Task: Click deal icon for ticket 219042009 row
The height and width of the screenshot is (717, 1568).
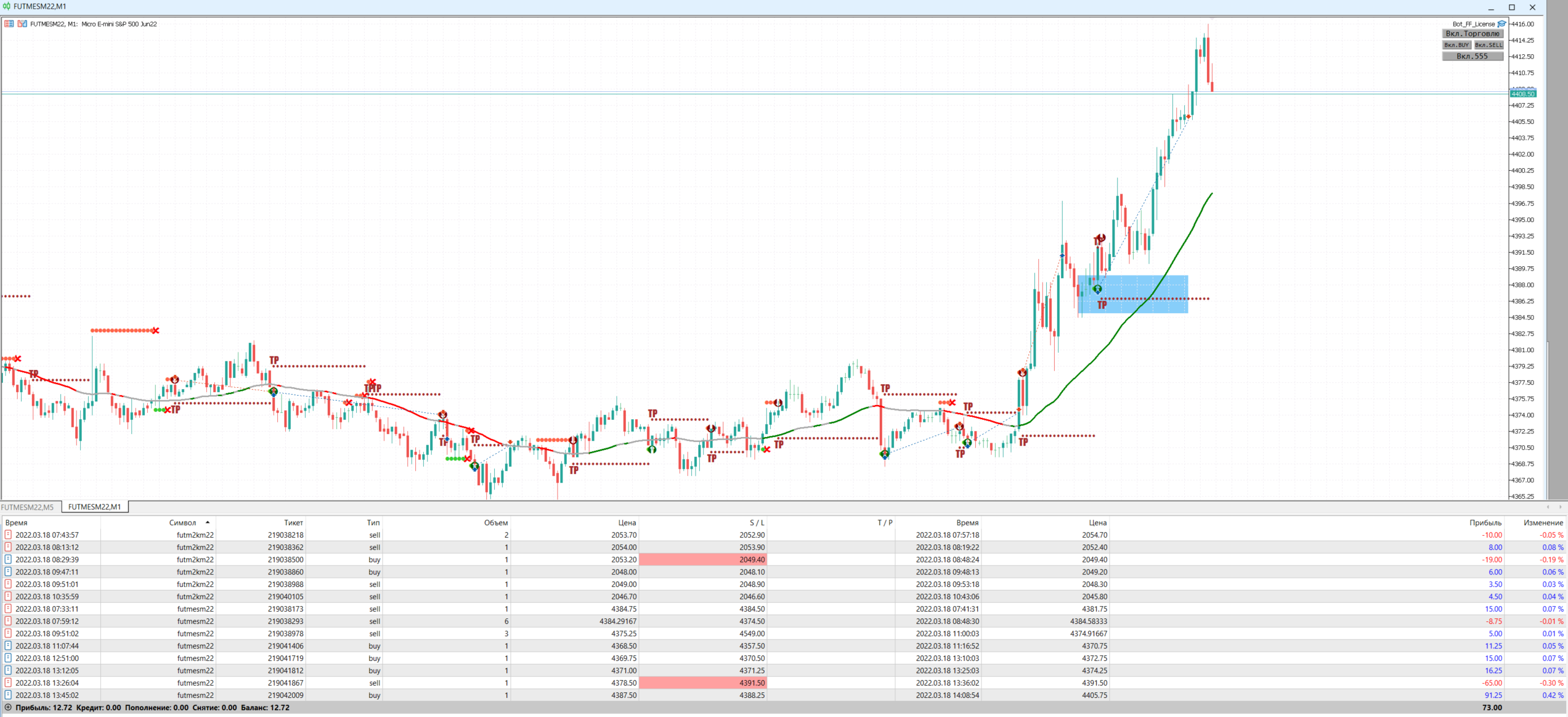Action: point(8,695)
